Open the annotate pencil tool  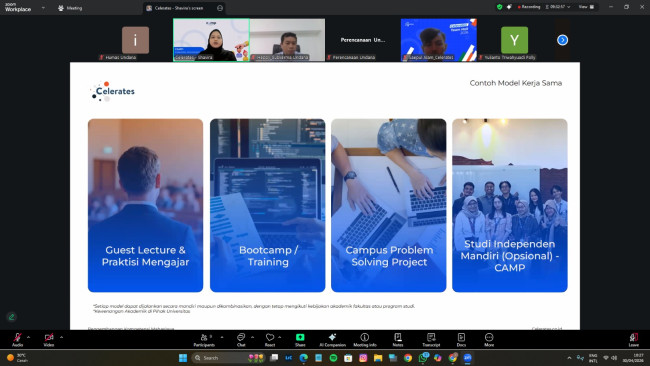pos(12,317)
